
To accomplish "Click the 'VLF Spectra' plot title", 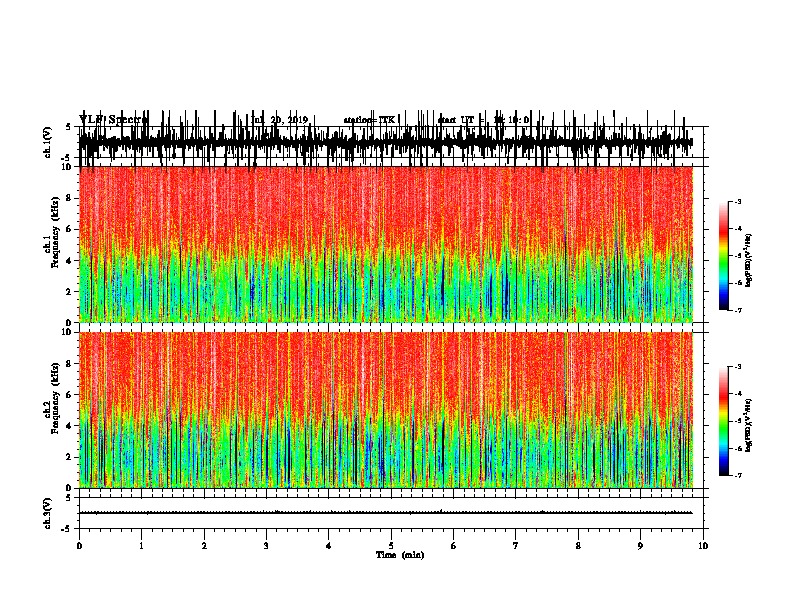I will point(114,119).
